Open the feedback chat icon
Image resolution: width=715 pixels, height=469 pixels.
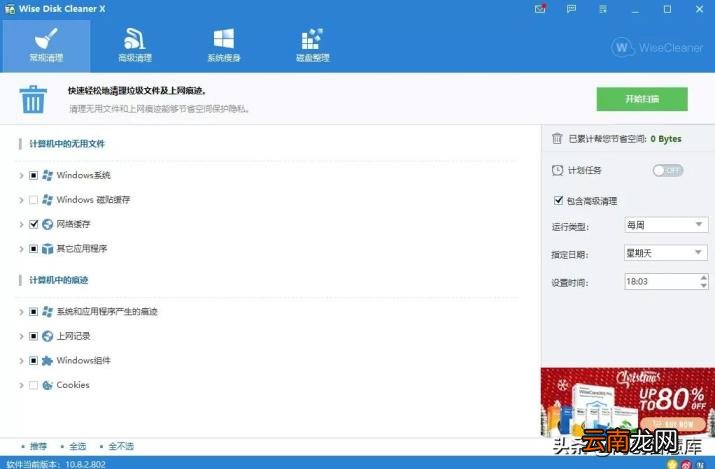(571, 9)
